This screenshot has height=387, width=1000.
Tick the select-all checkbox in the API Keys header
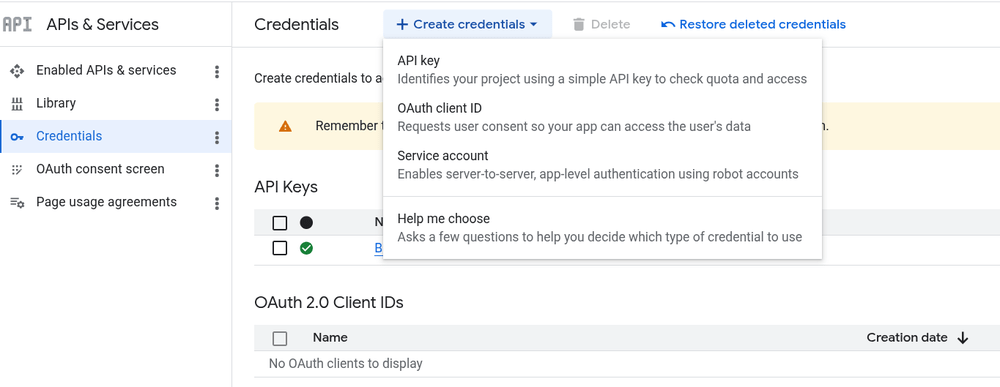pos(279,223)
